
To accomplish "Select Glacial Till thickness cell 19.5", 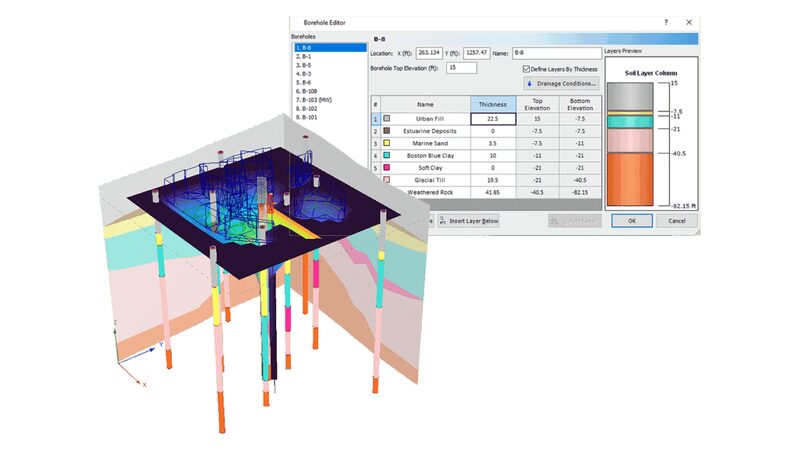I will coord(493,180).
